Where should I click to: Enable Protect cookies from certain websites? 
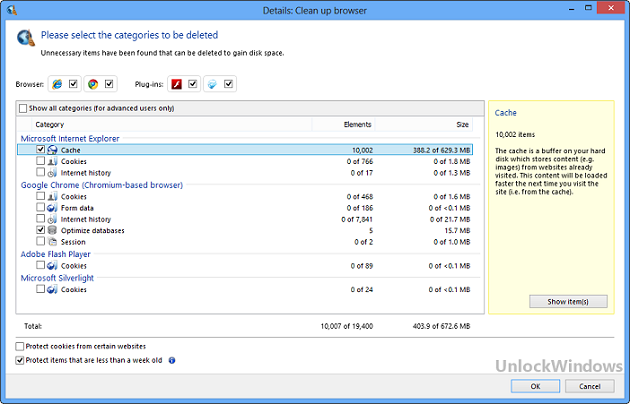point(20,346)
